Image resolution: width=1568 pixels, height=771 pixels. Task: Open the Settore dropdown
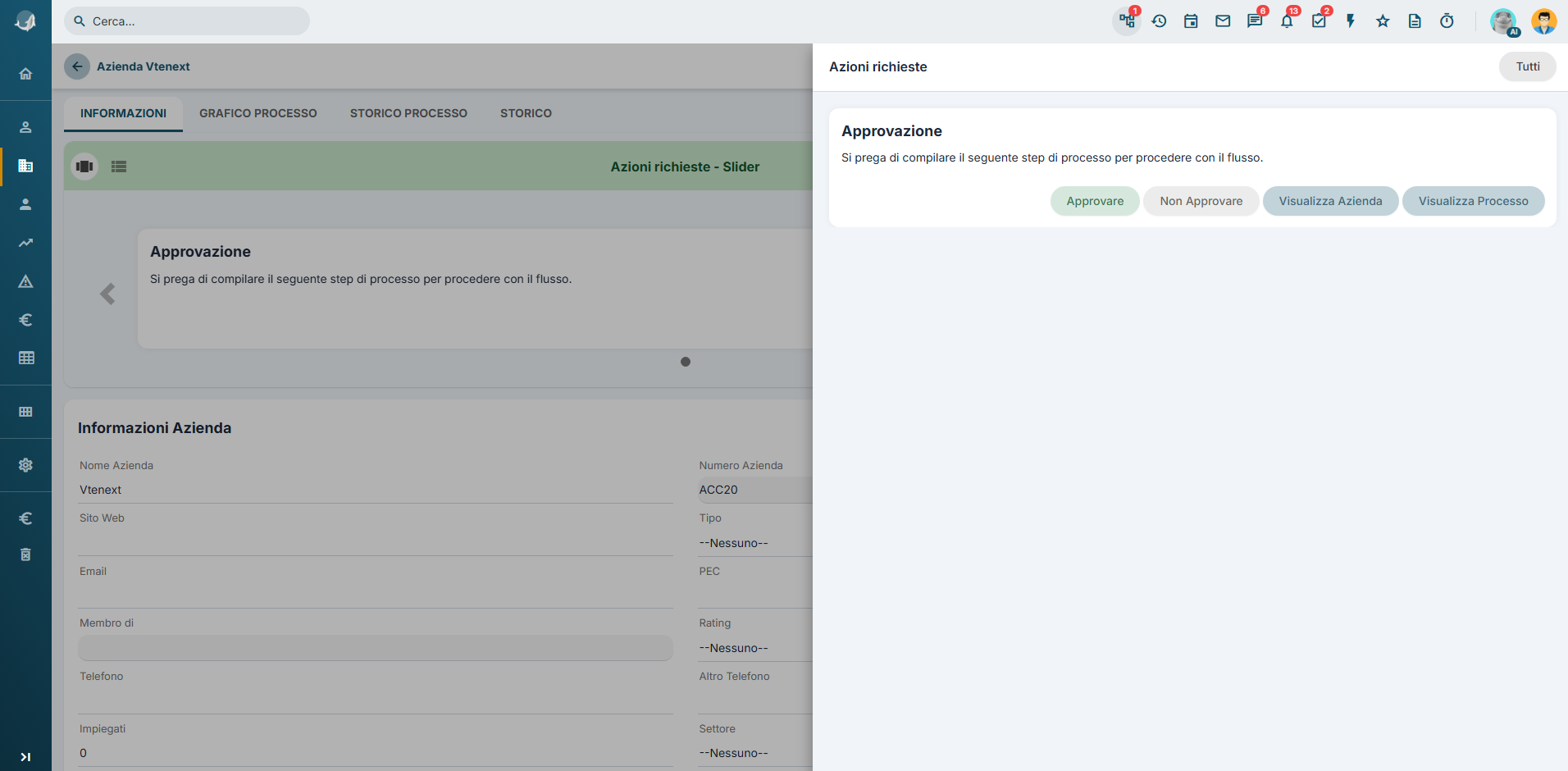tap(754, 753)
